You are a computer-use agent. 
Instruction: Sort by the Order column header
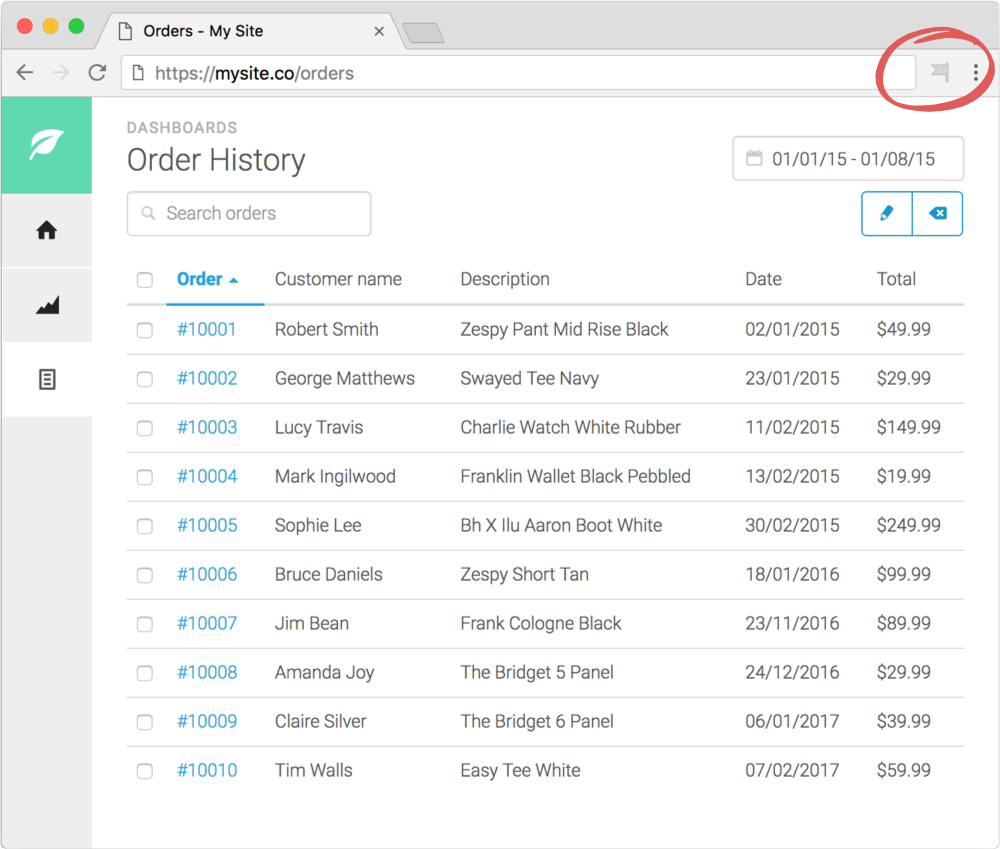pos(207,279)
